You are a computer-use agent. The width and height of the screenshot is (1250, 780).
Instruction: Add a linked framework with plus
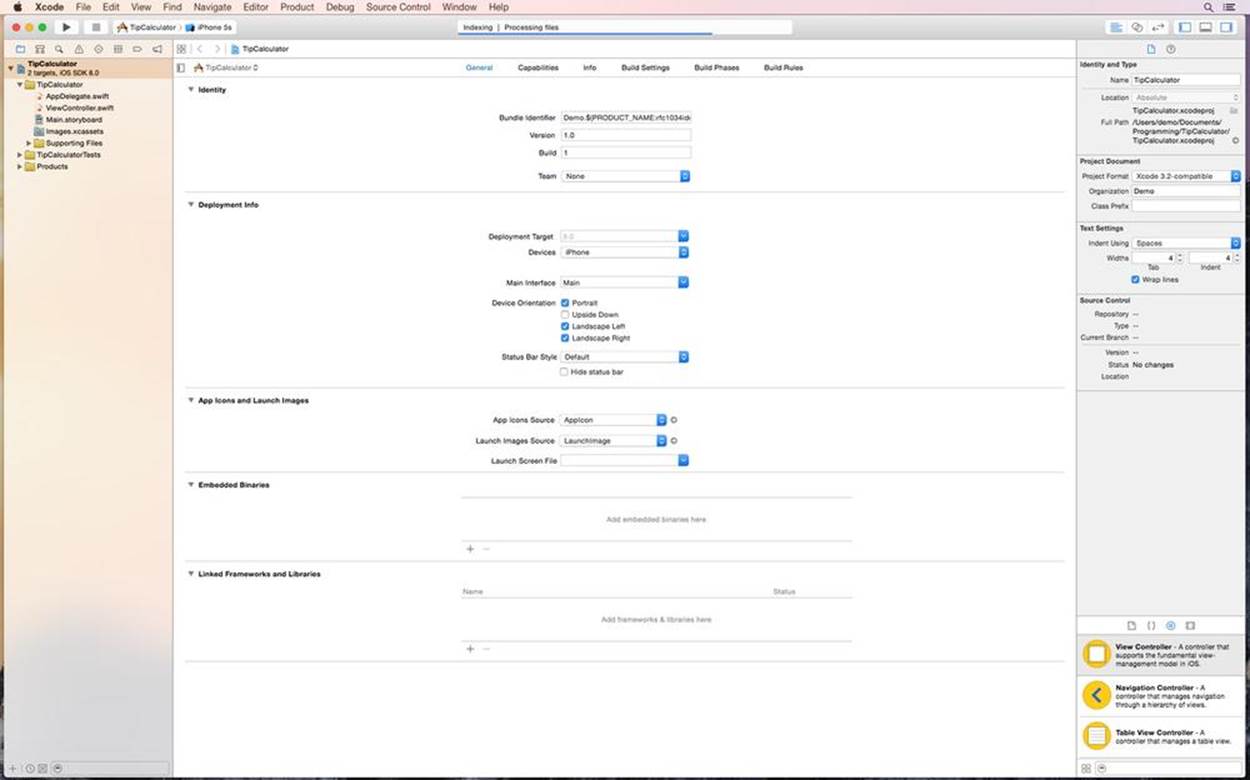[470, 649]
